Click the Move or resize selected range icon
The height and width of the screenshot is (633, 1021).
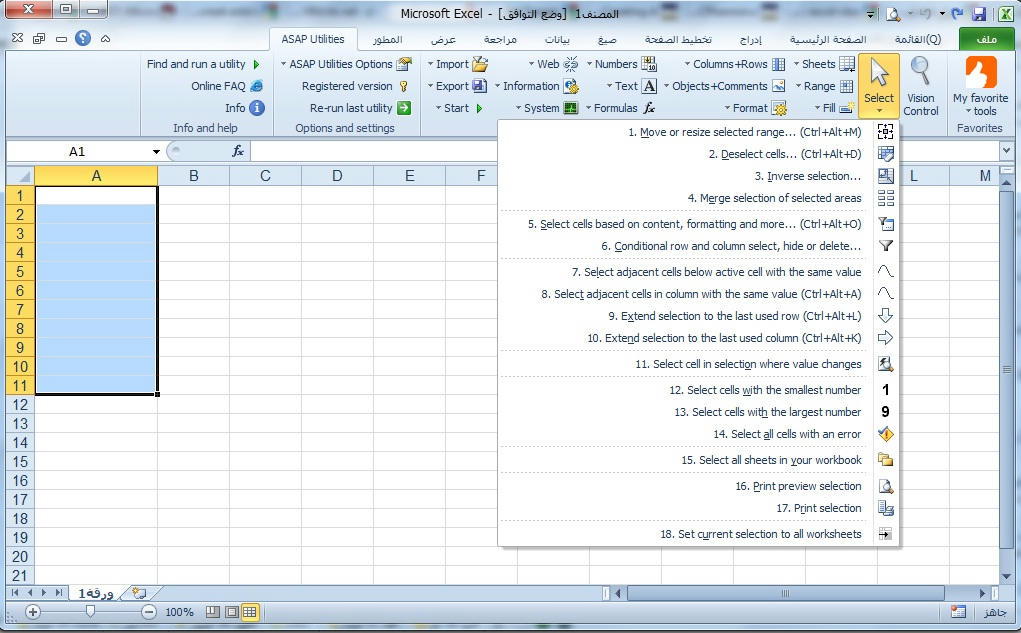885,132
